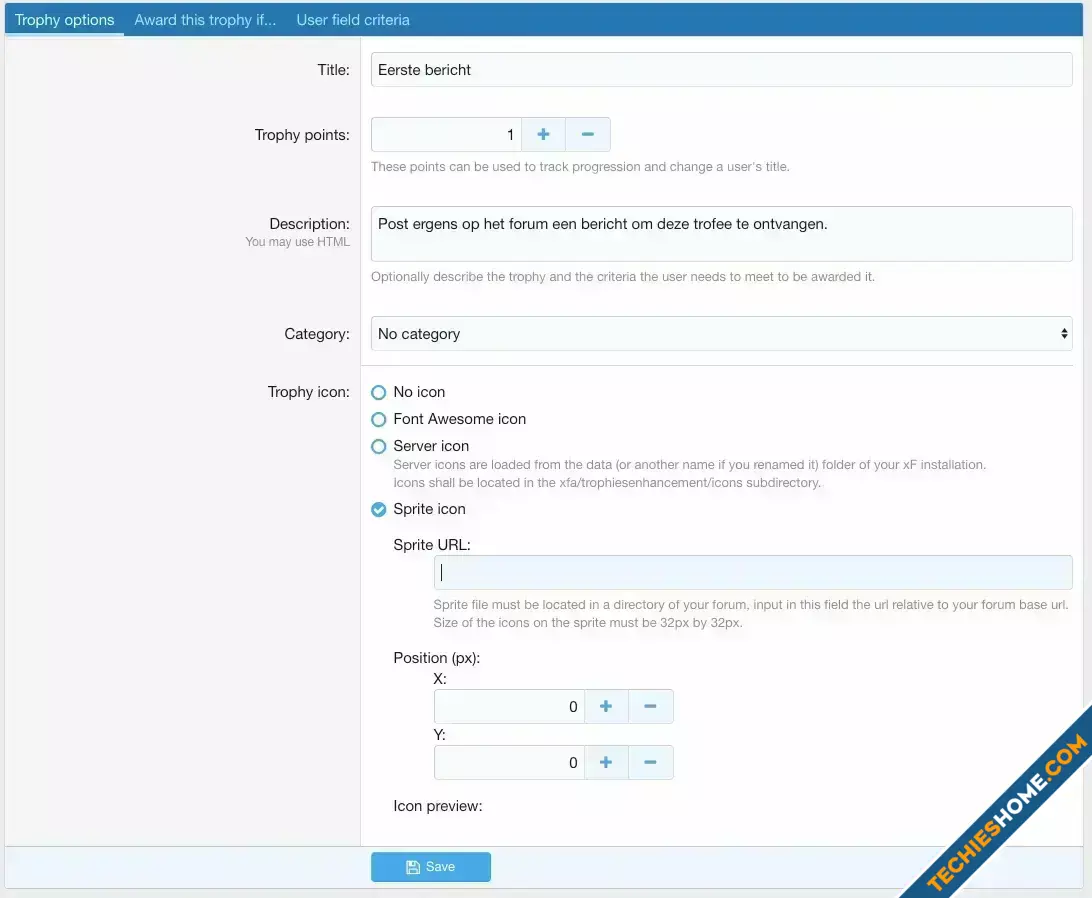Edit the Title field with Eerste bericht
Screen dimensions: 1092x898
point(722,70)
